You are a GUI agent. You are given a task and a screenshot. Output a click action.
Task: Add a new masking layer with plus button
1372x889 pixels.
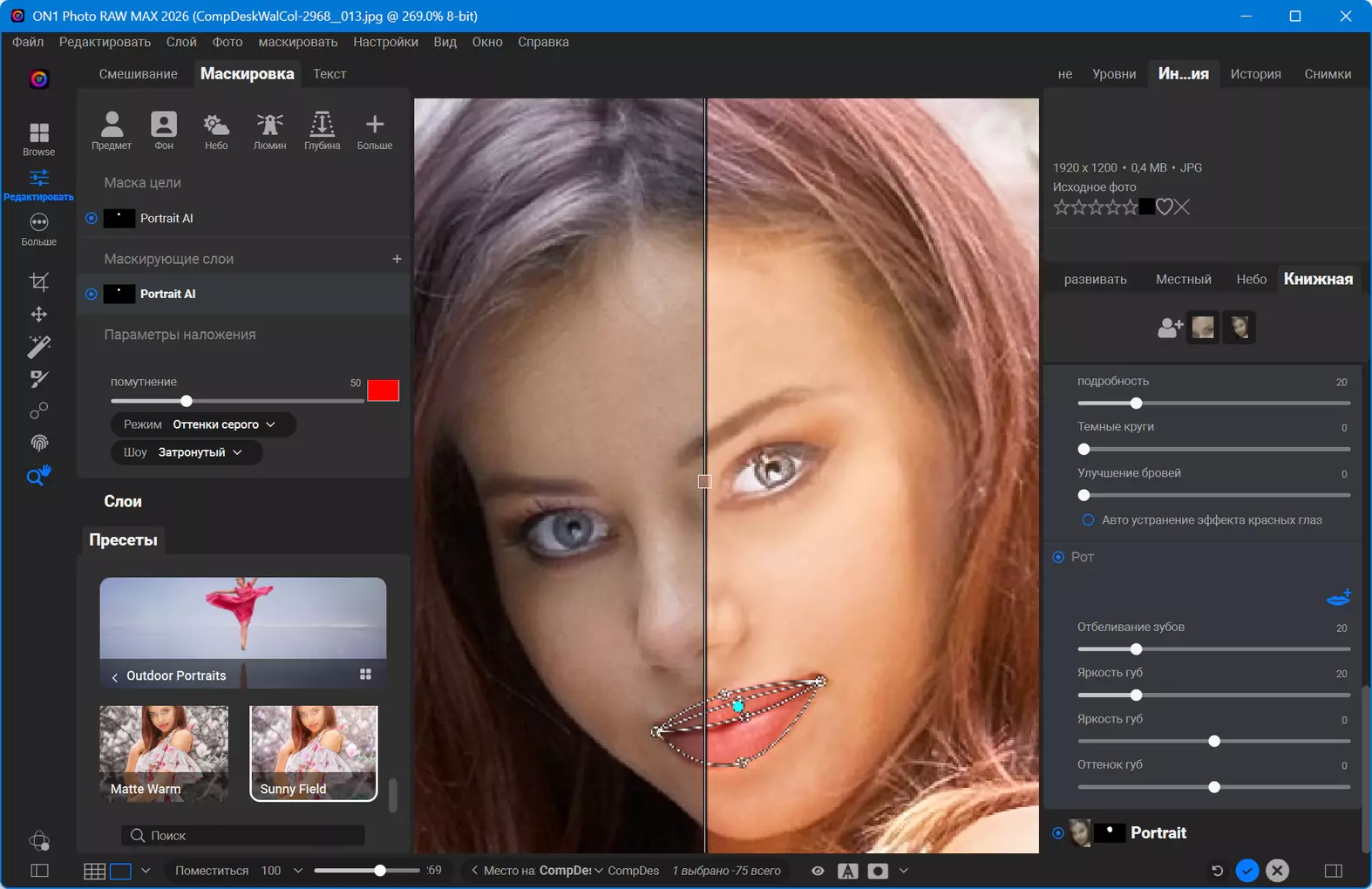(397, 259)
